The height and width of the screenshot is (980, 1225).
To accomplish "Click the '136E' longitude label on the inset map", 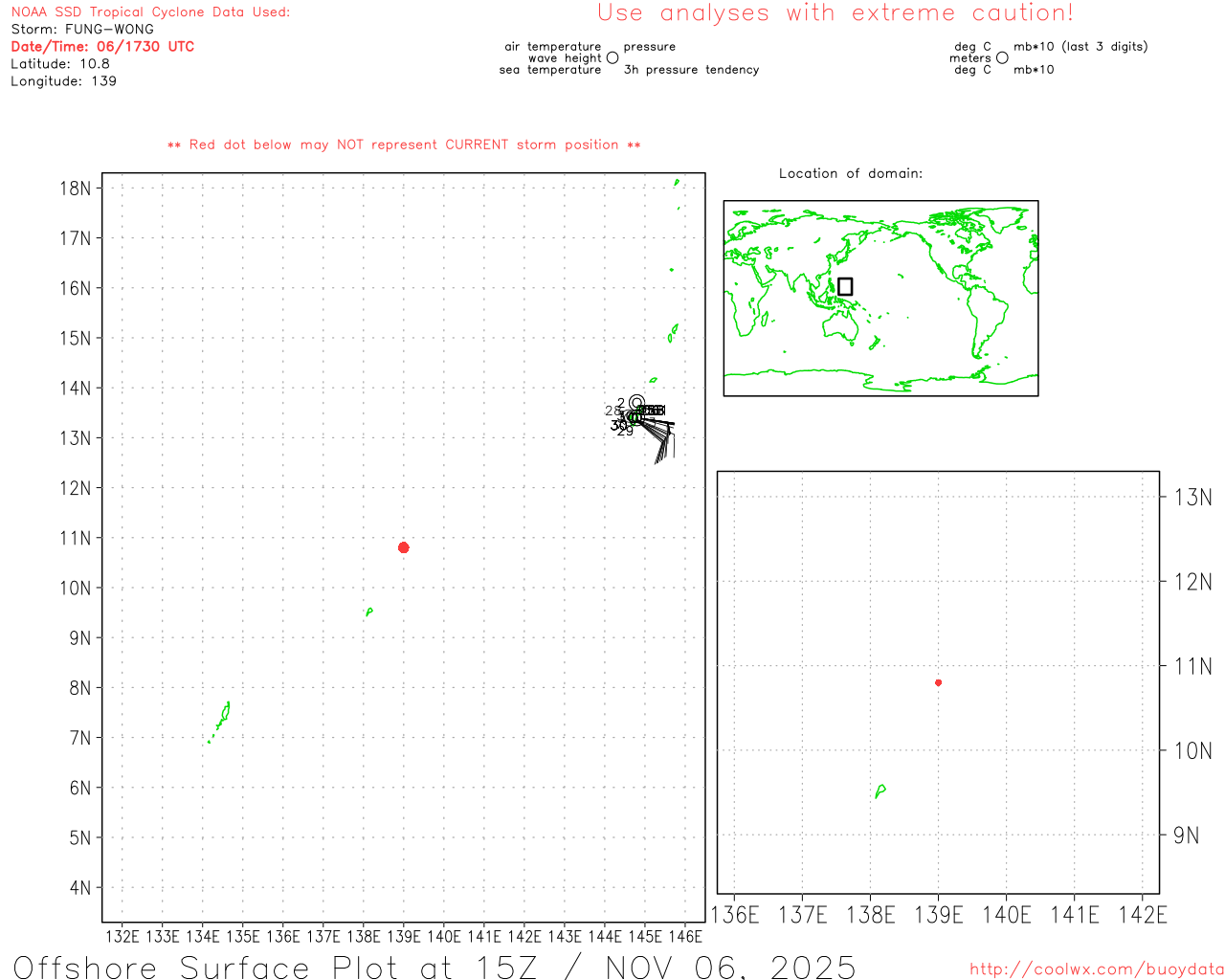I will [735, 915].
